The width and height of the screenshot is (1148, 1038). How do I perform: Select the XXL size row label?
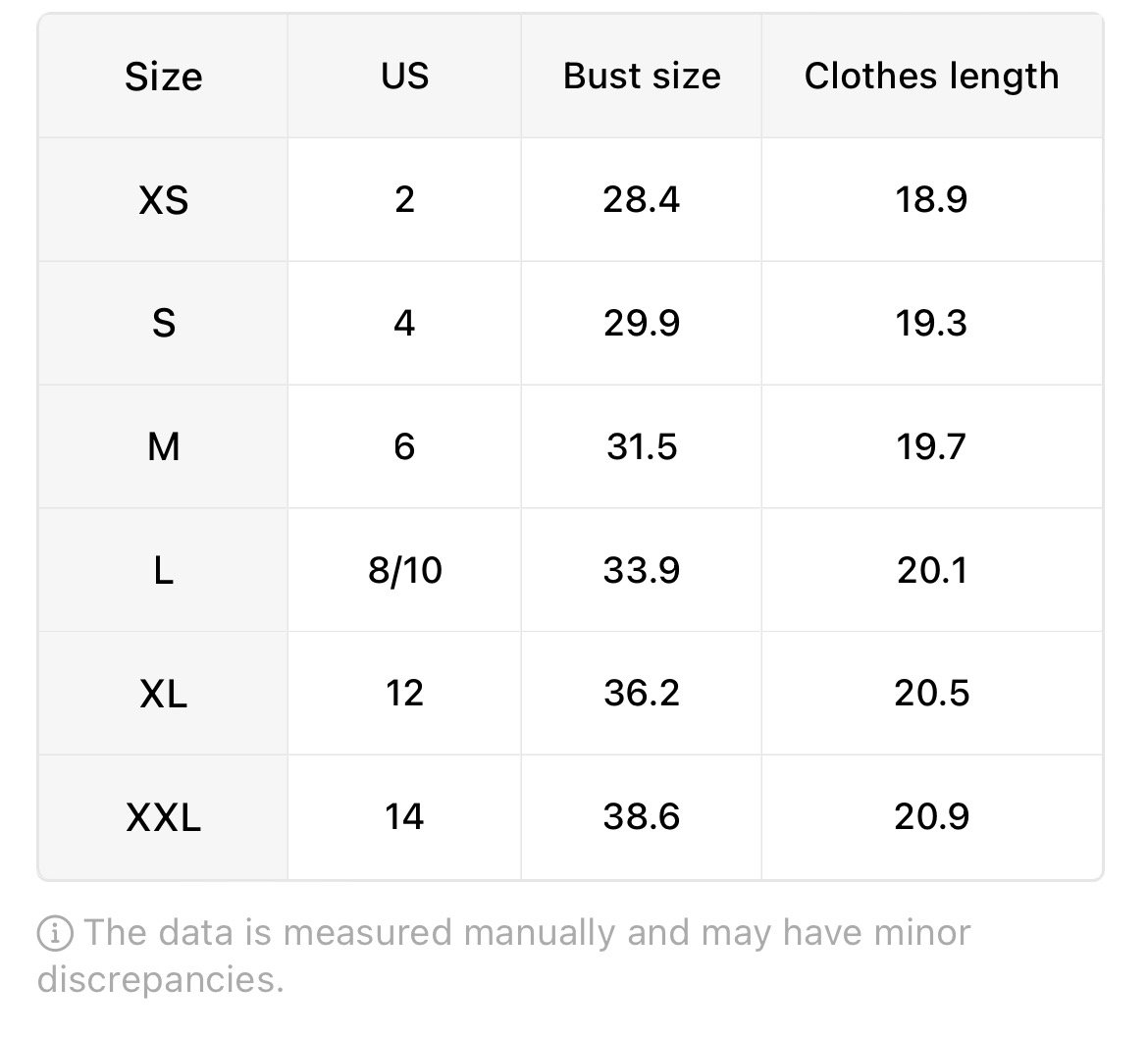(x=163, y=817)
